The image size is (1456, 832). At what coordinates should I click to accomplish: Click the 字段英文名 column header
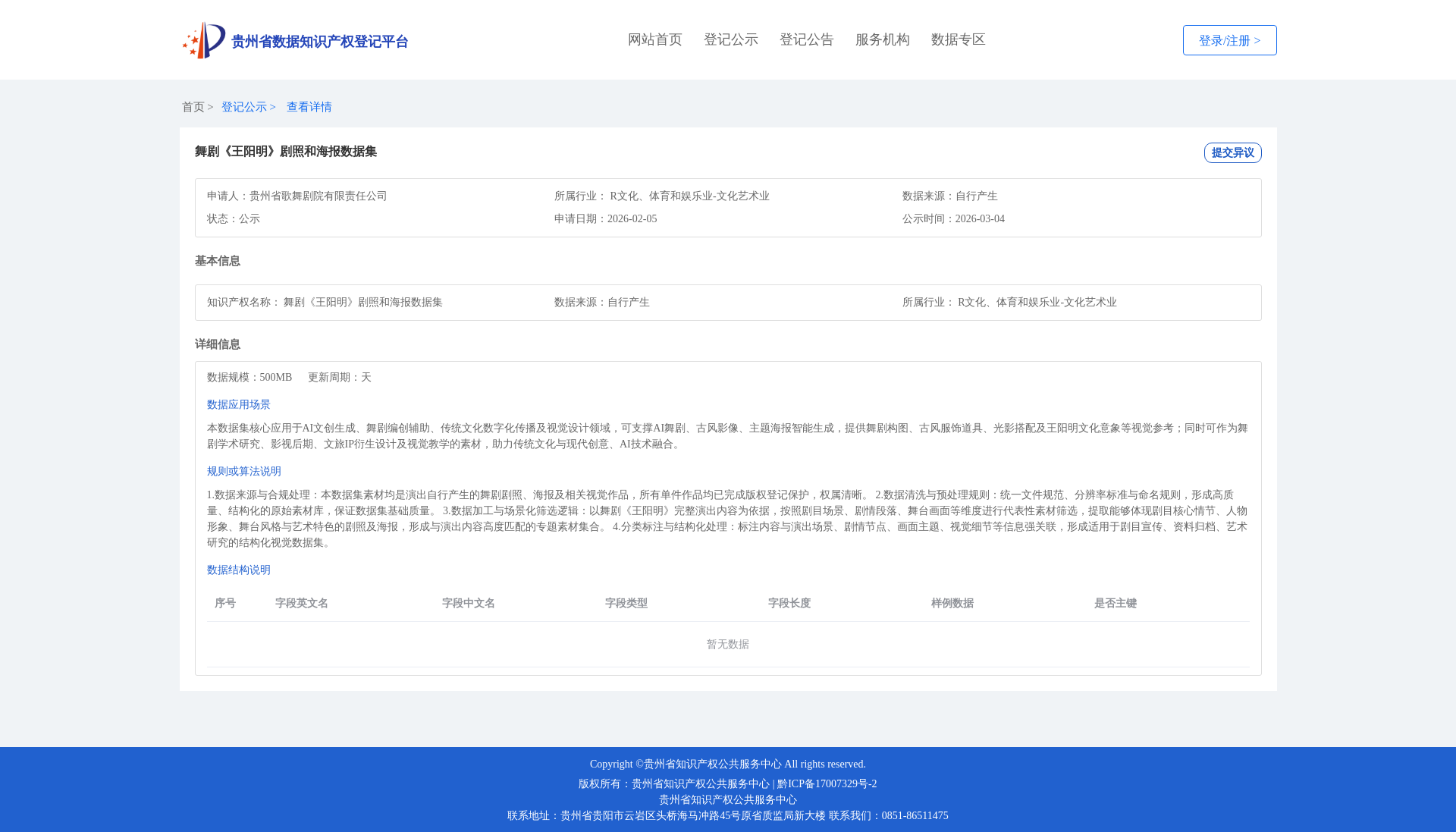[x=302, y=603]
